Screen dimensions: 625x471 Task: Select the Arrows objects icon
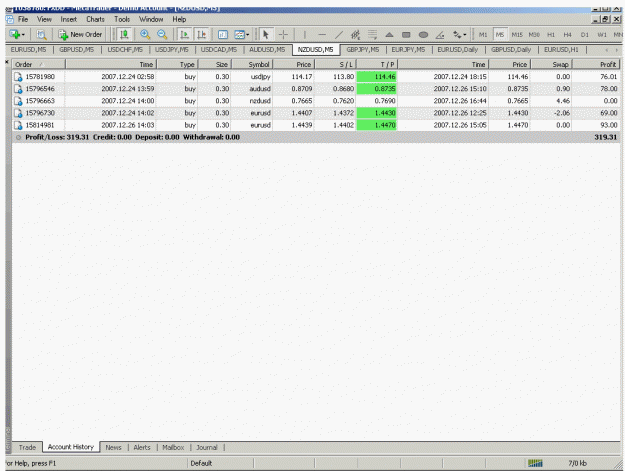pos(457,35)
